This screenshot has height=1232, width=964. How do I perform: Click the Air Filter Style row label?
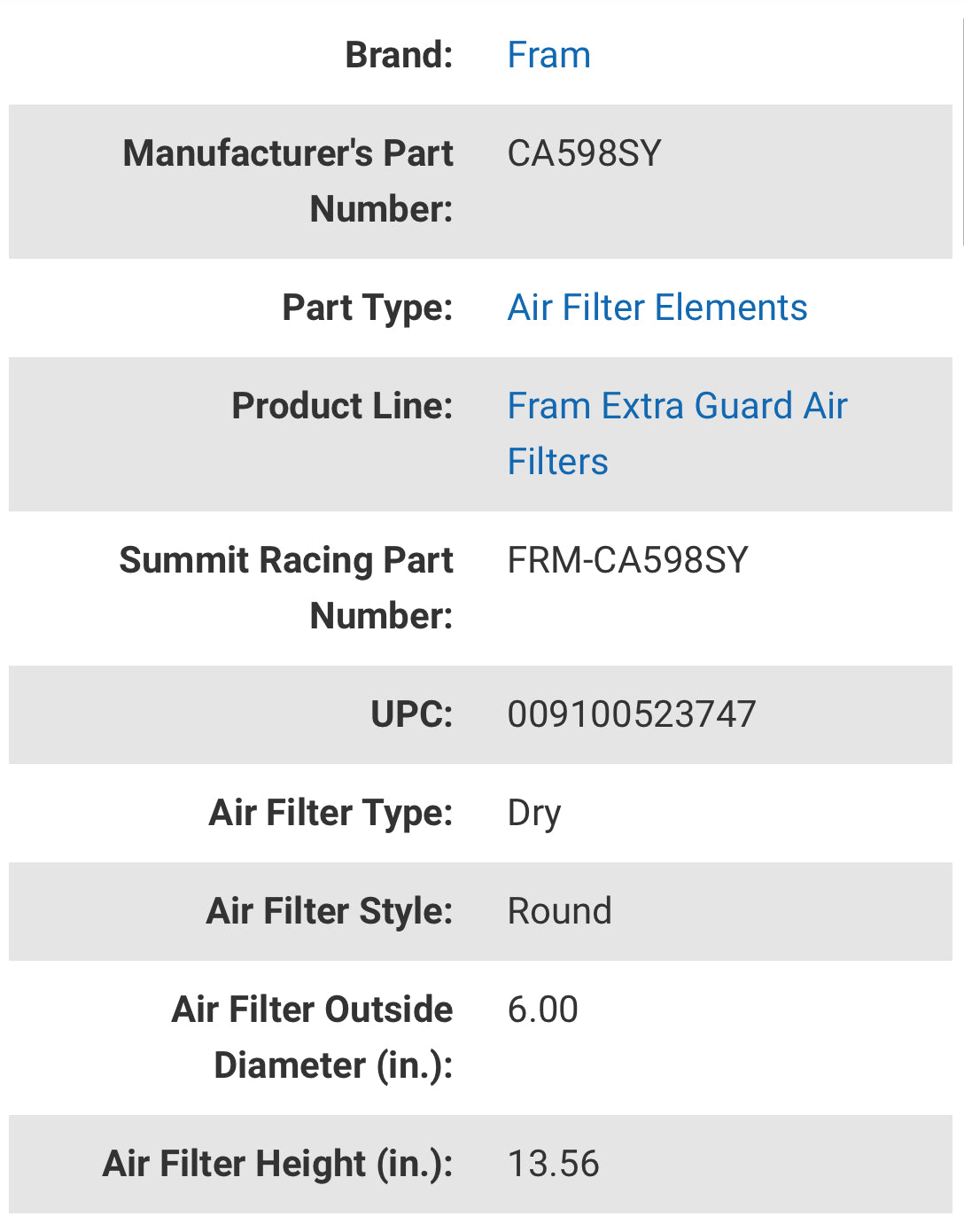point(330,910)
